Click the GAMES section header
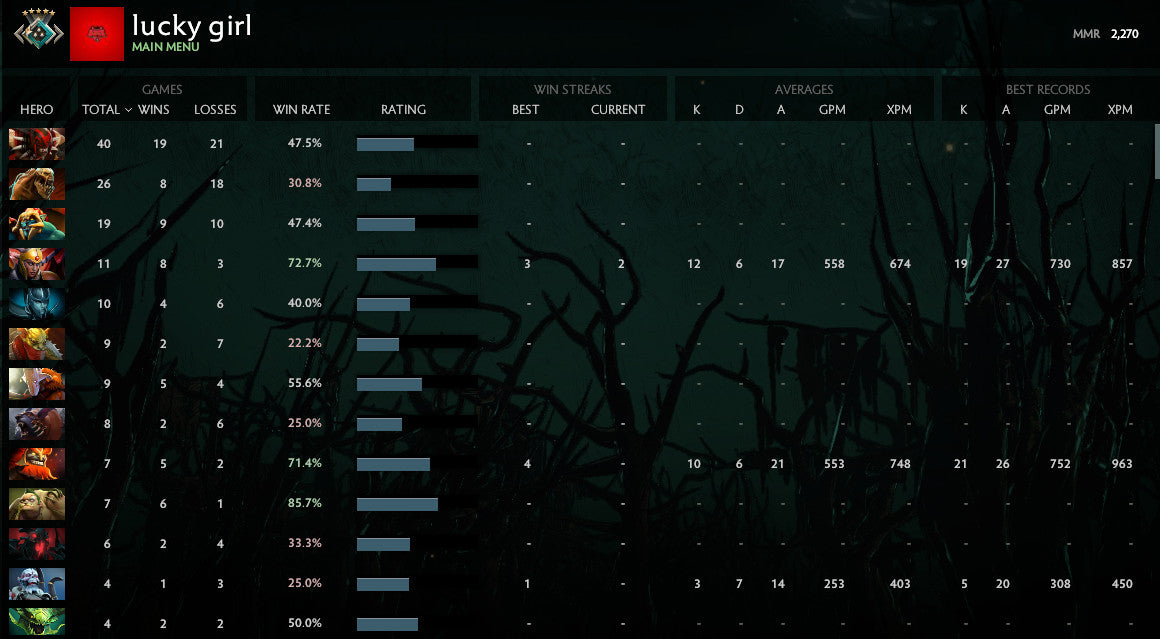The width and height of the screenshot is (1160, 639). 162,89
